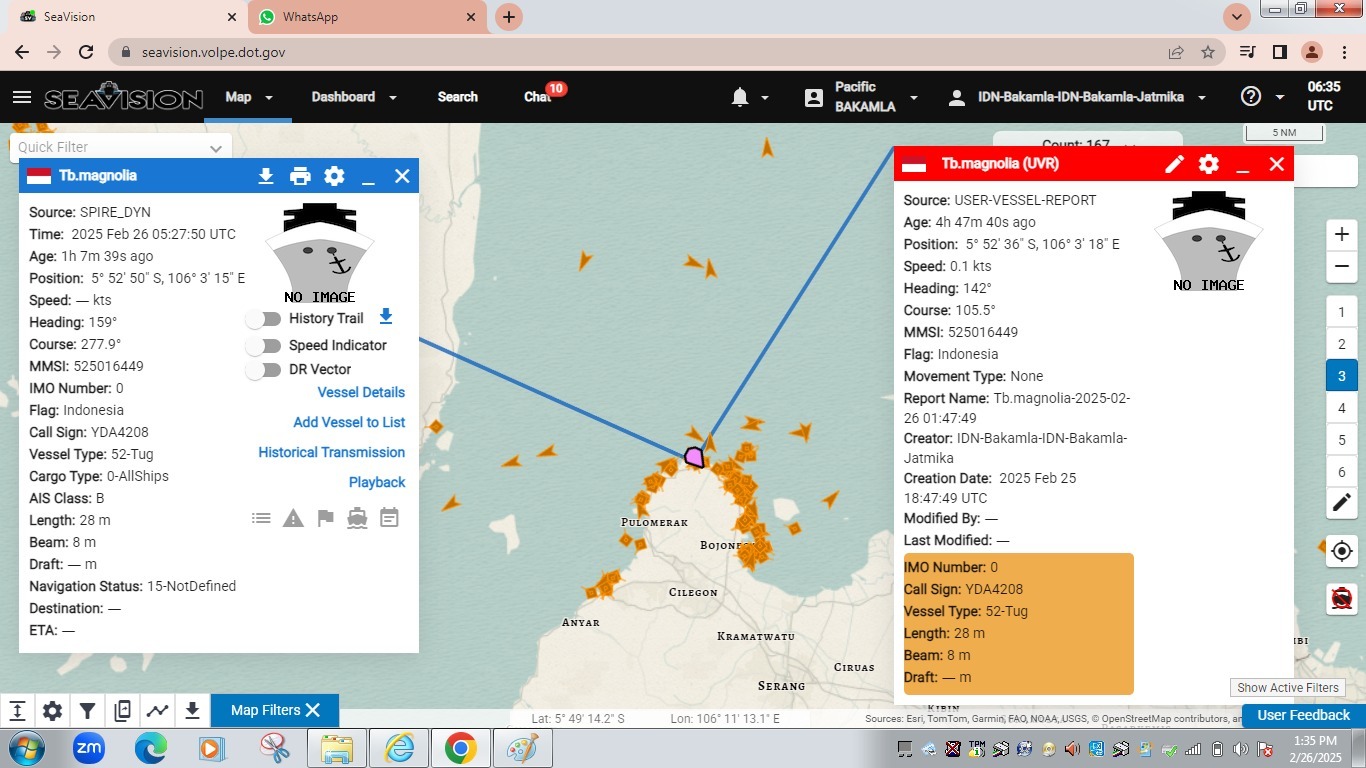Select the pink vessel marker on map
Screen dimensions: 1366x768
tap(694, 457)
